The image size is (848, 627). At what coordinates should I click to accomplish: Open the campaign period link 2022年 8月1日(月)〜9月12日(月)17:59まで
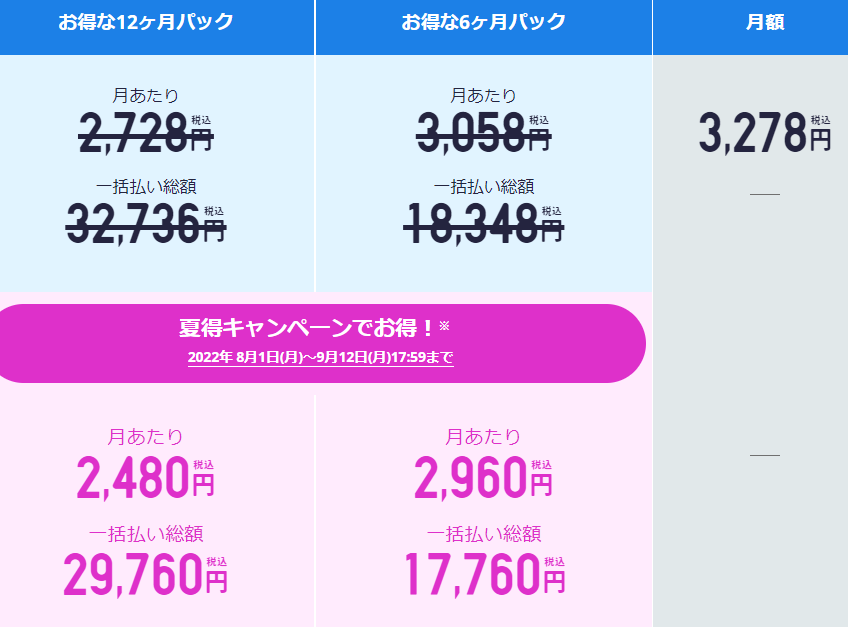321,357
